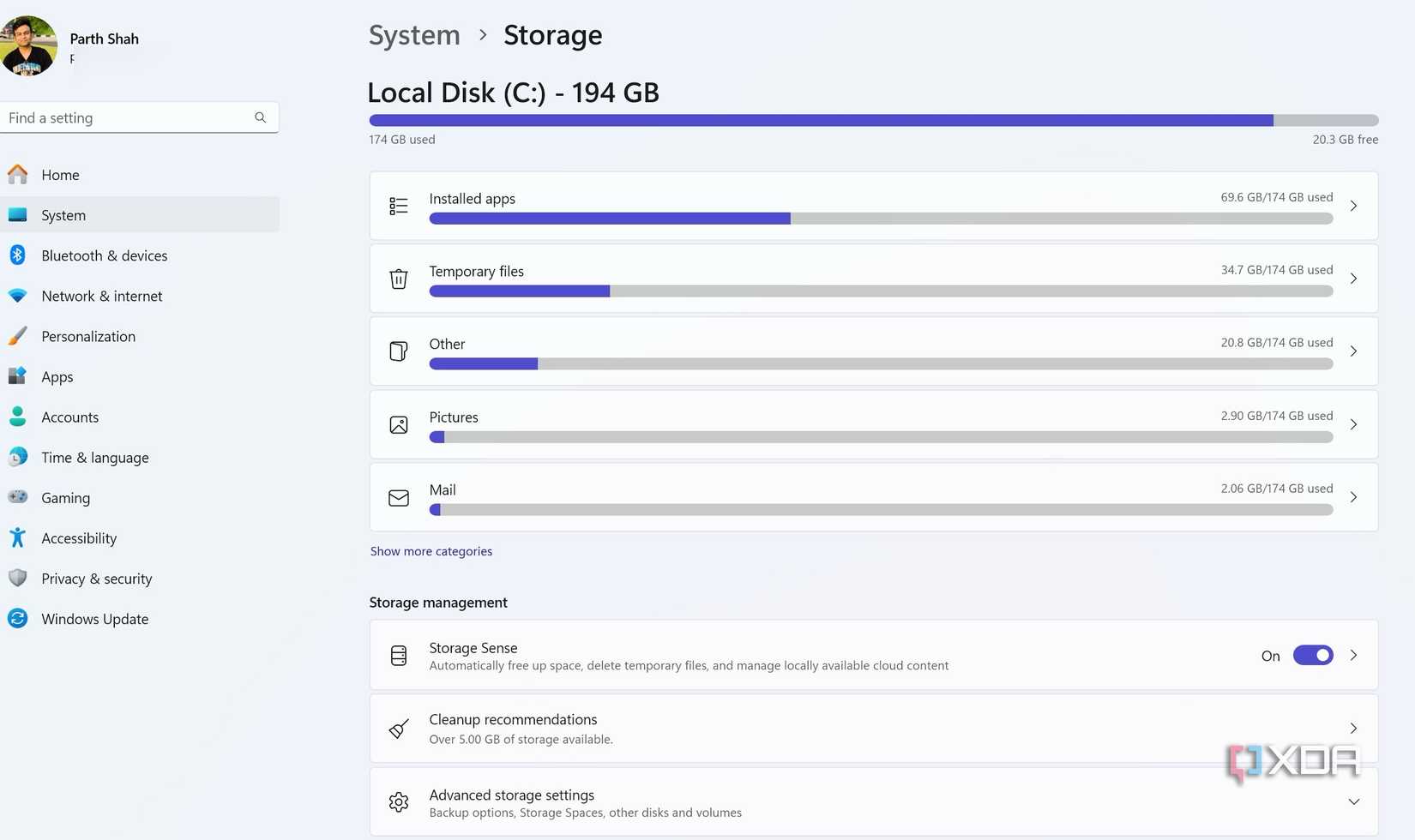Click Parth Shah's profile picture
This screenshot has width=1415, height=840.
click(x=28, y=45)
